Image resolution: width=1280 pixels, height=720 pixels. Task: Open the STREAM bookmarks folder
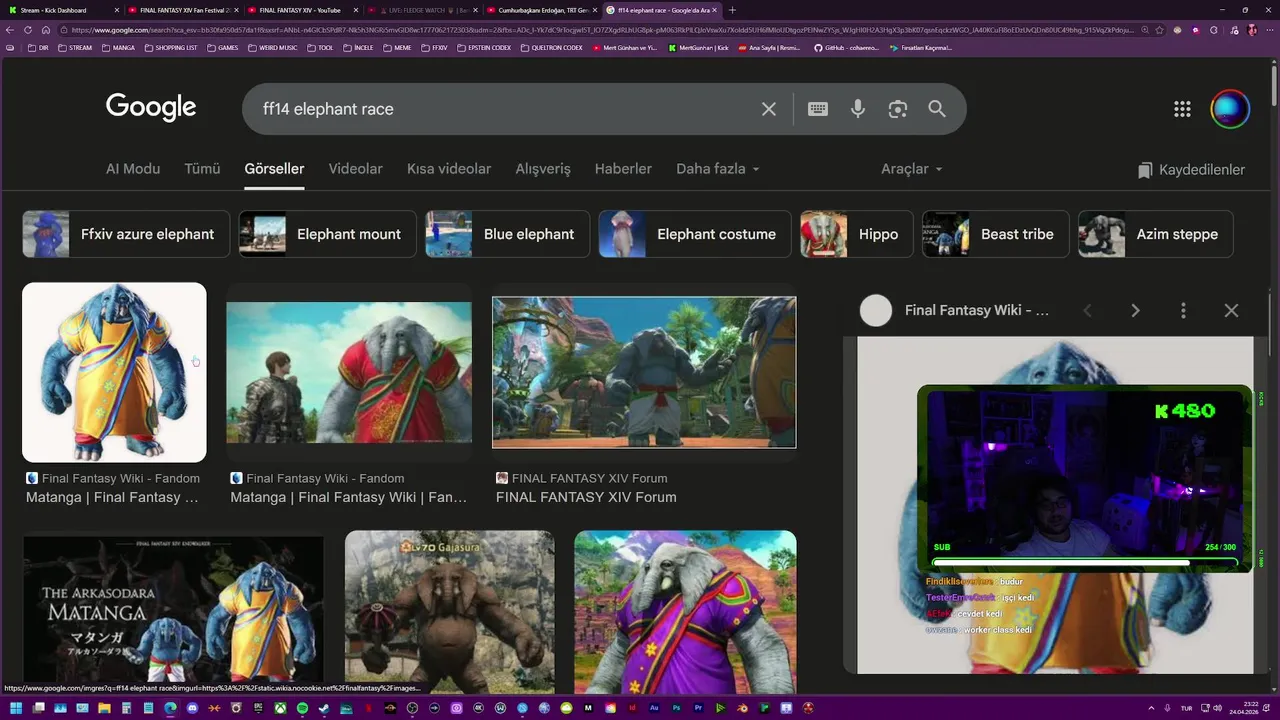click(75, 47)
